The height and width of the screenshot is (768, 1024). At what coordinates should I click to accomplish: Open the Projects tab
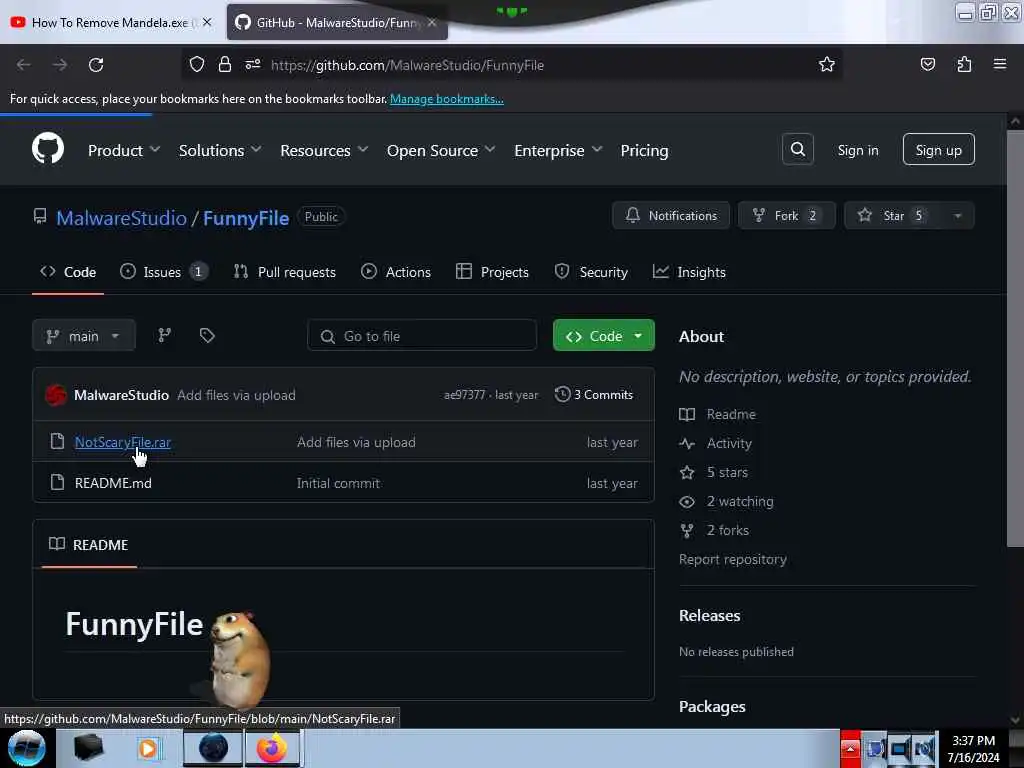tap(492, 272)
